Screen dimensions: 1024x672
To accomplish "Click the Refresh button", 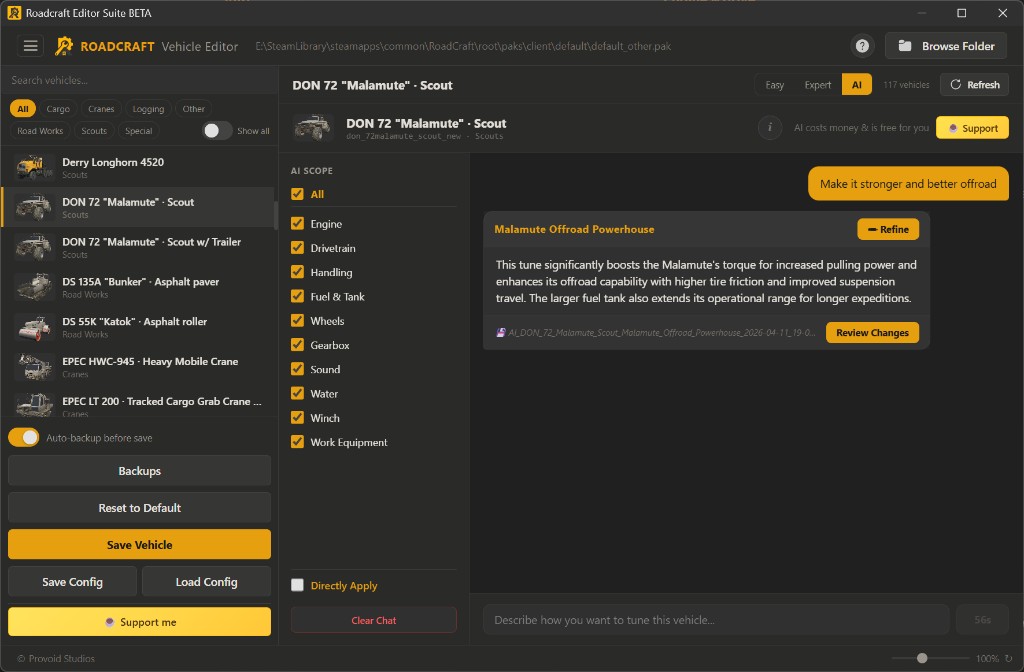I will click(974, 84).
